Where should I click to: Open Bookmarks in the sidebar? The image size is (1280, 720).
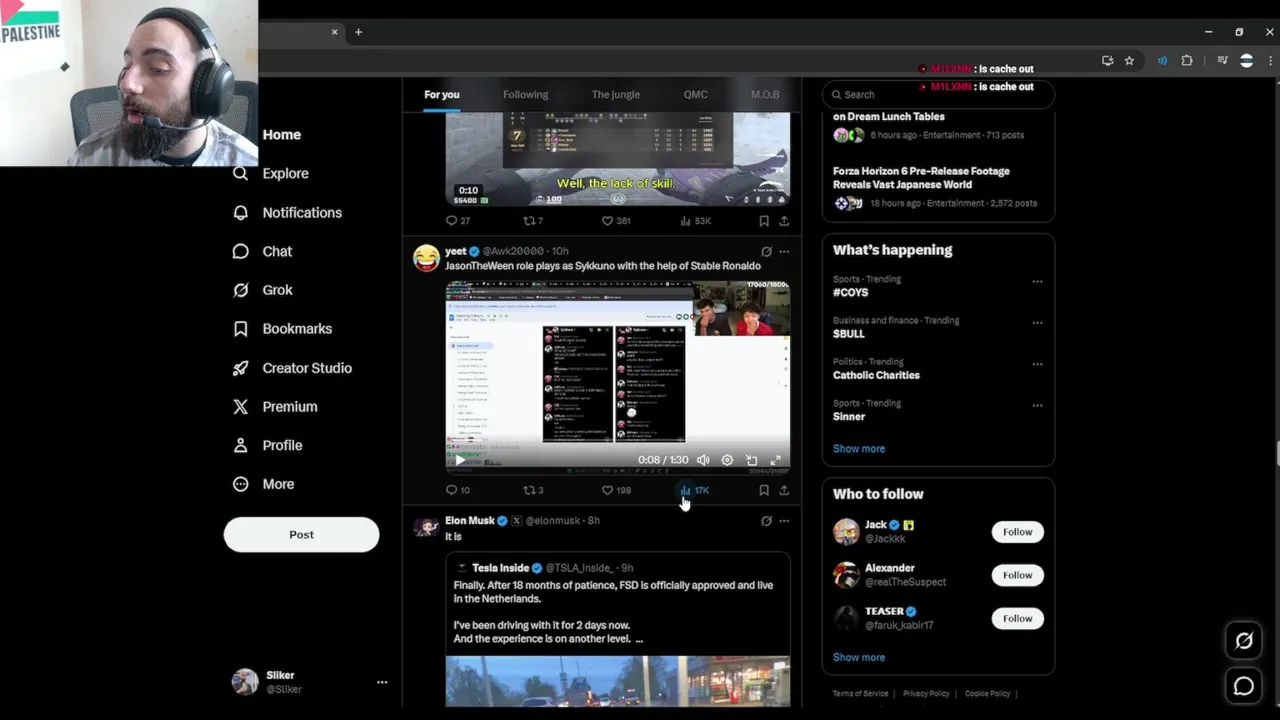click(282, 328)
